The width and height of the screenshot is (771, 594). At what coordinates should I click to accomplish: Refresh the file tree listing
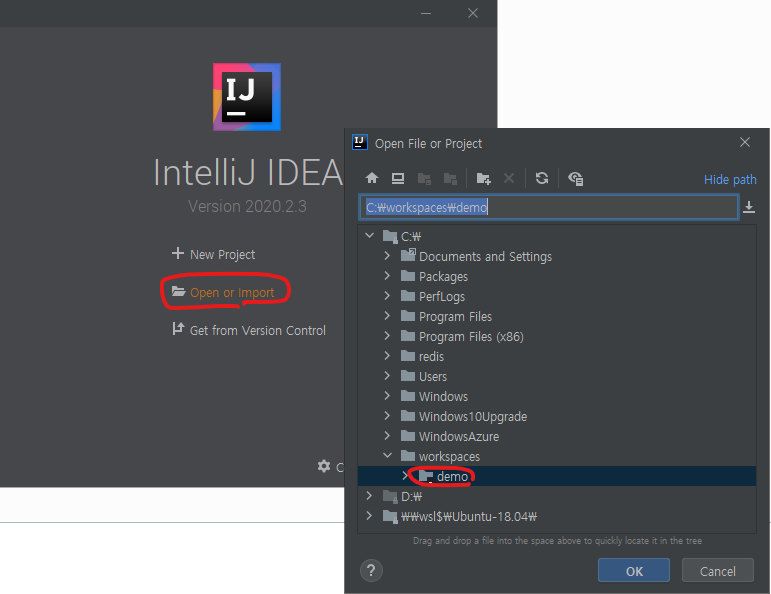pyautogui.click(x=541, y=178)
